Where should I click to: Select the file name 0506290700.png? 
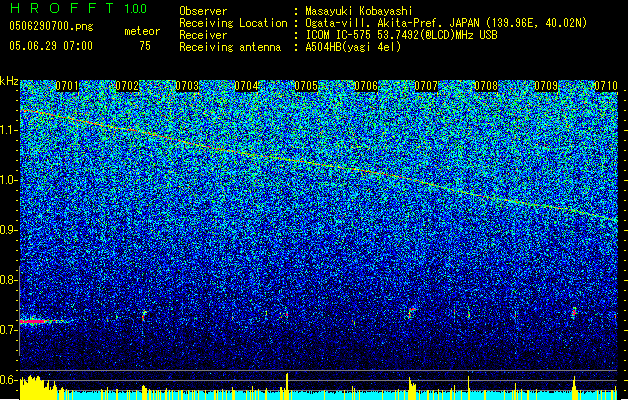pos(51,27)
